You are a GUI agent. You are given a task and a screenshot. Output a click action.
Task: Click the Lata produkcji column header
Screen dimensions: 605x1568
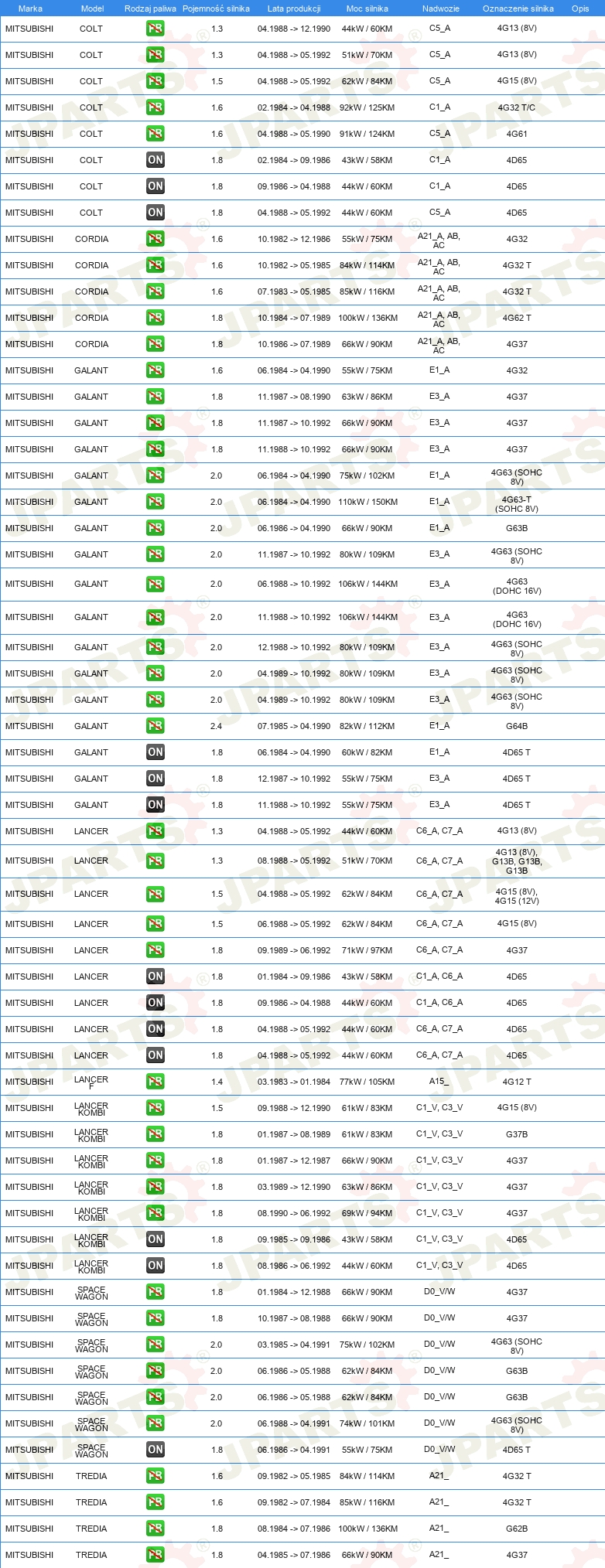click(294, 9)
